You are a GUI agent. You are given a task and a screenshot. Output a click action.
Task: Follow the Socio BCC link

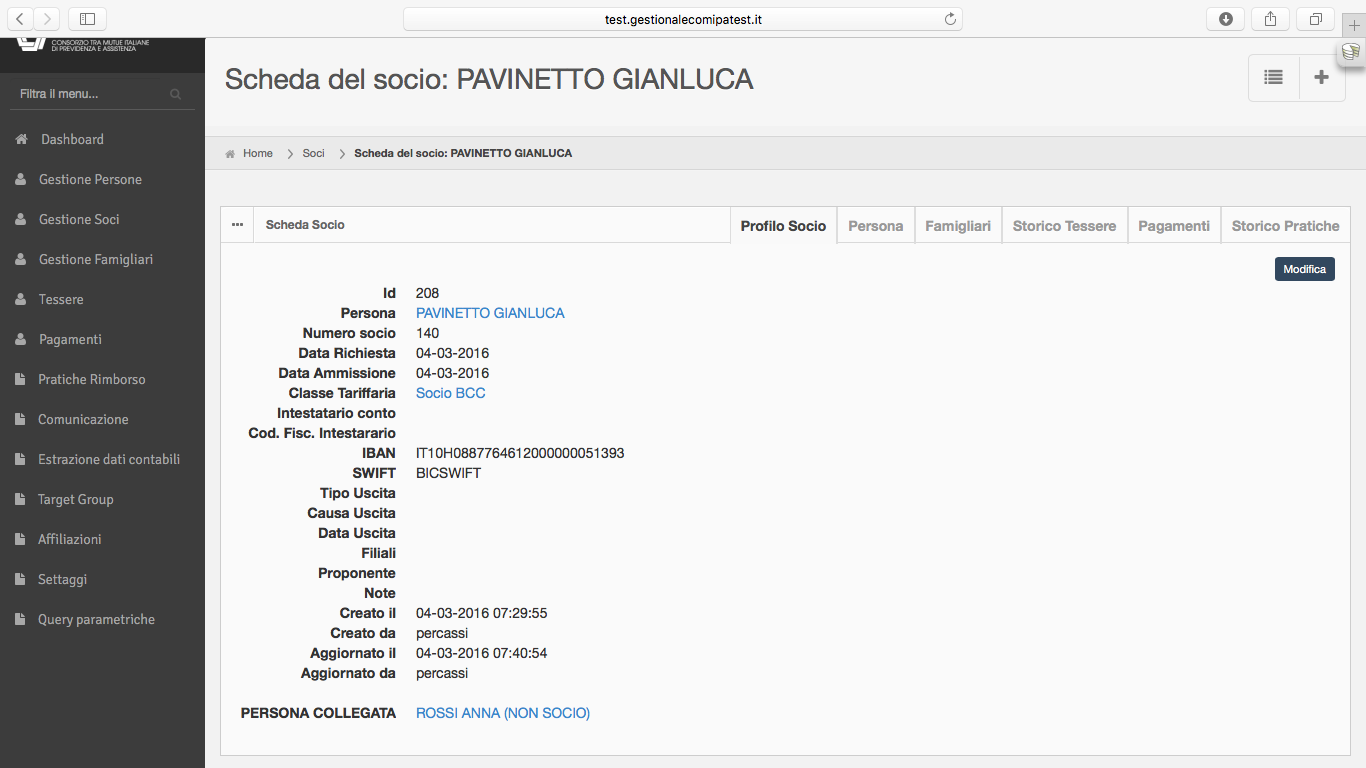[x=451, y=393]
